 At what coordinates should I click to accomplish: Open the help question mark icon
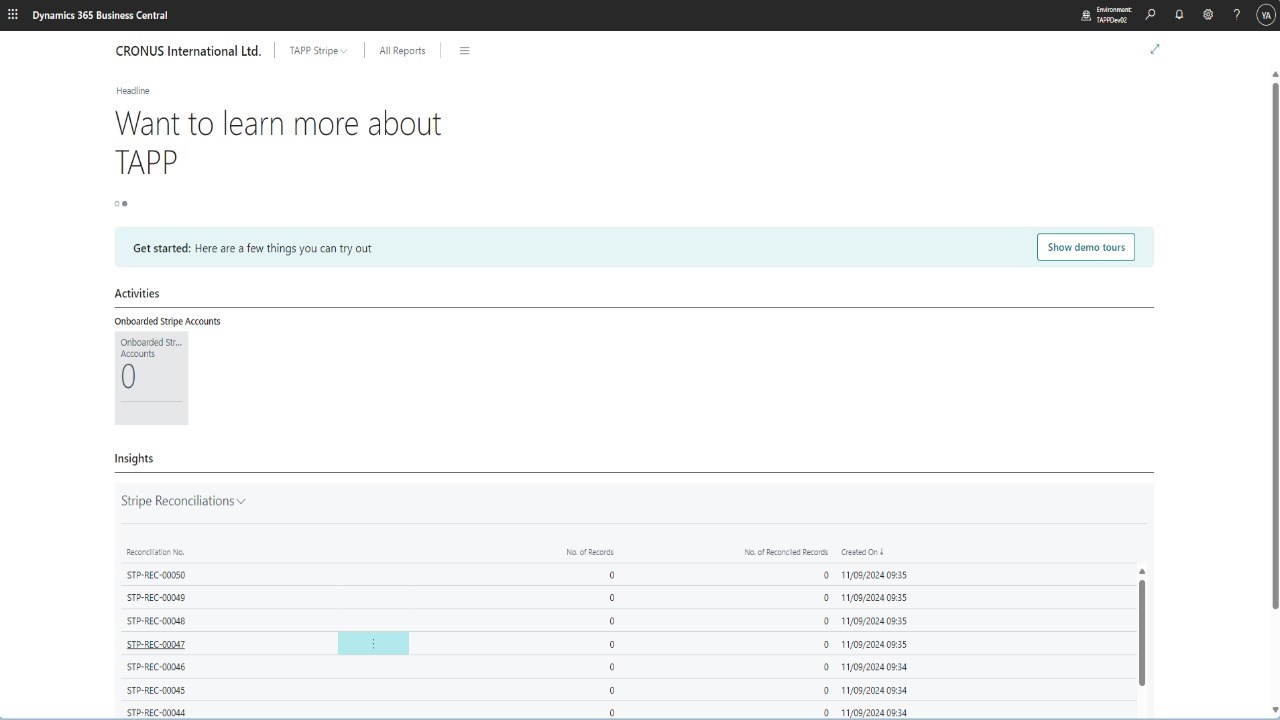1237,15
